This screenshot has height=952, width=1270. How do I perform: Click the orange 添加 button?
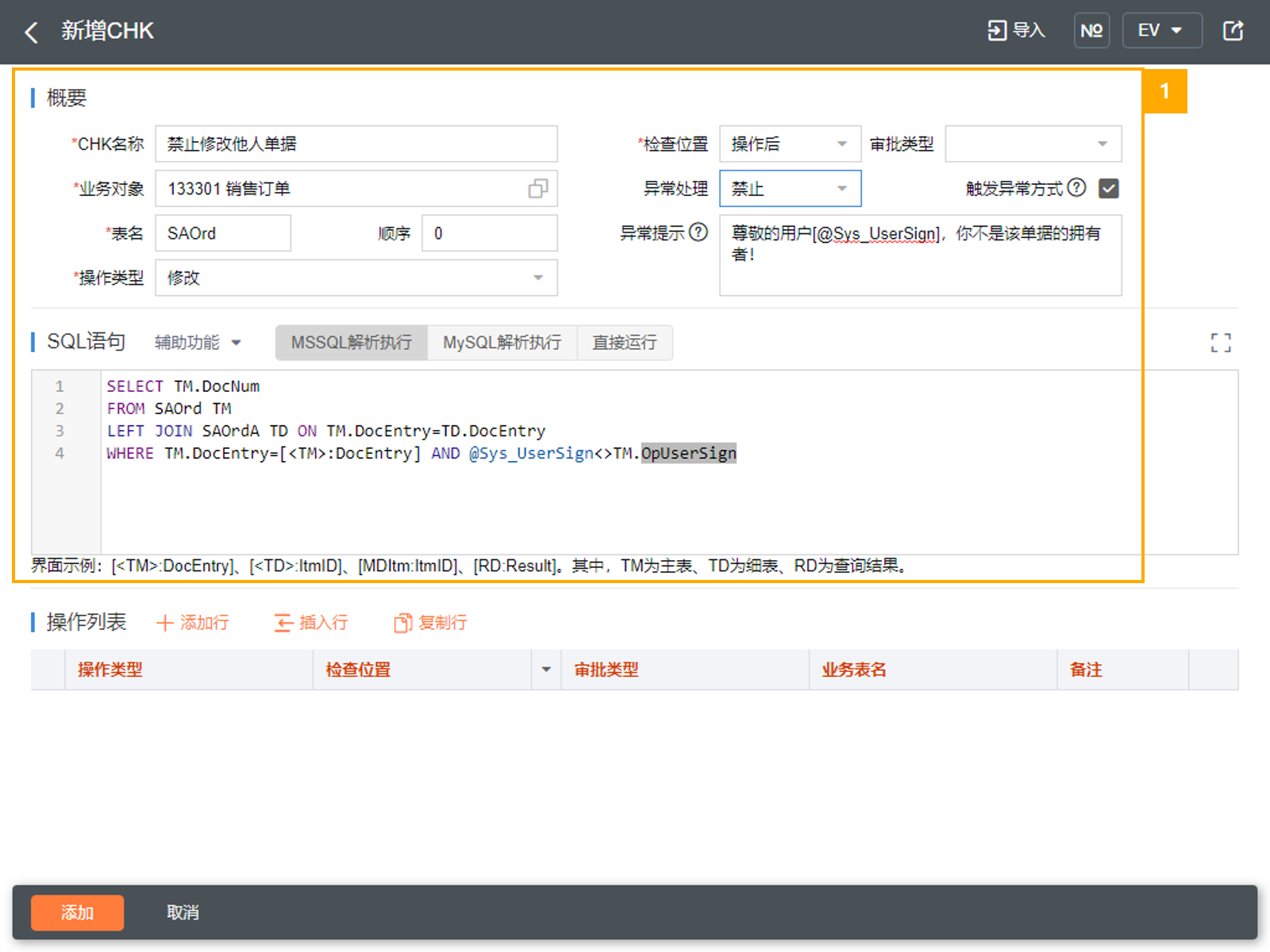[x=77, y=912]
